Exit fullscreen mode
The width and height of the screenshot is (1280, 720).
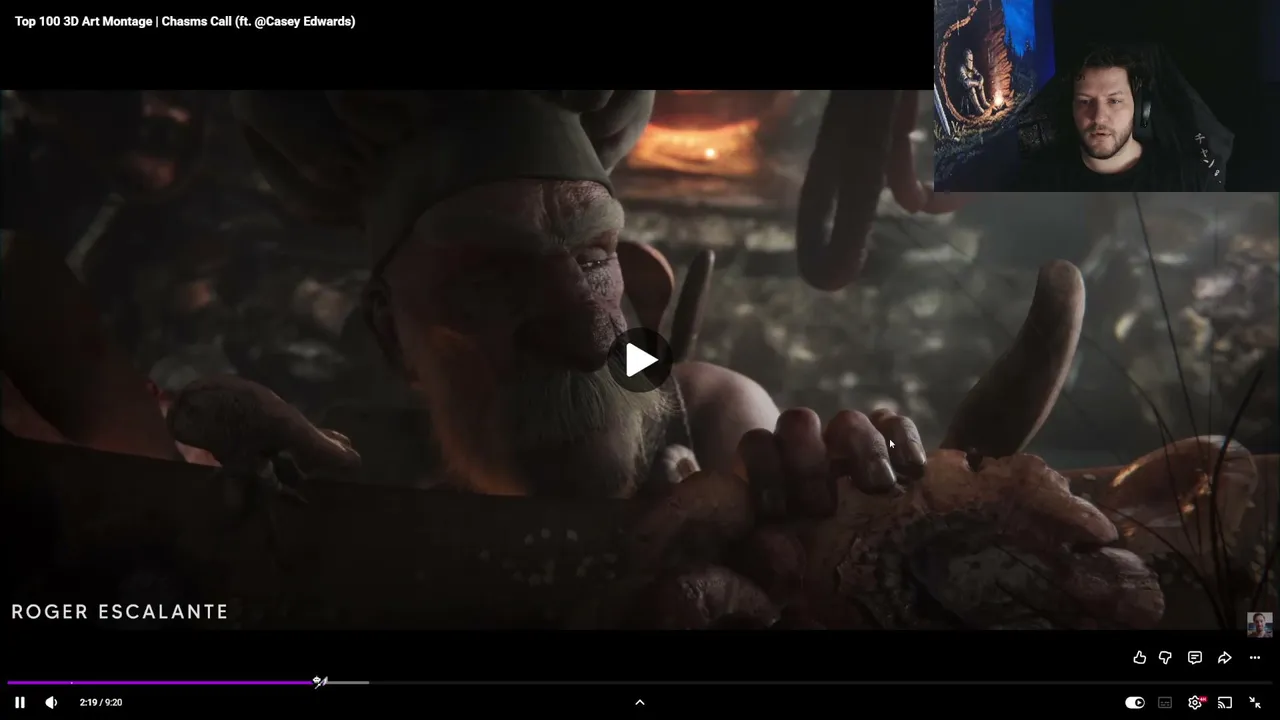click(x=1255, y=702)
